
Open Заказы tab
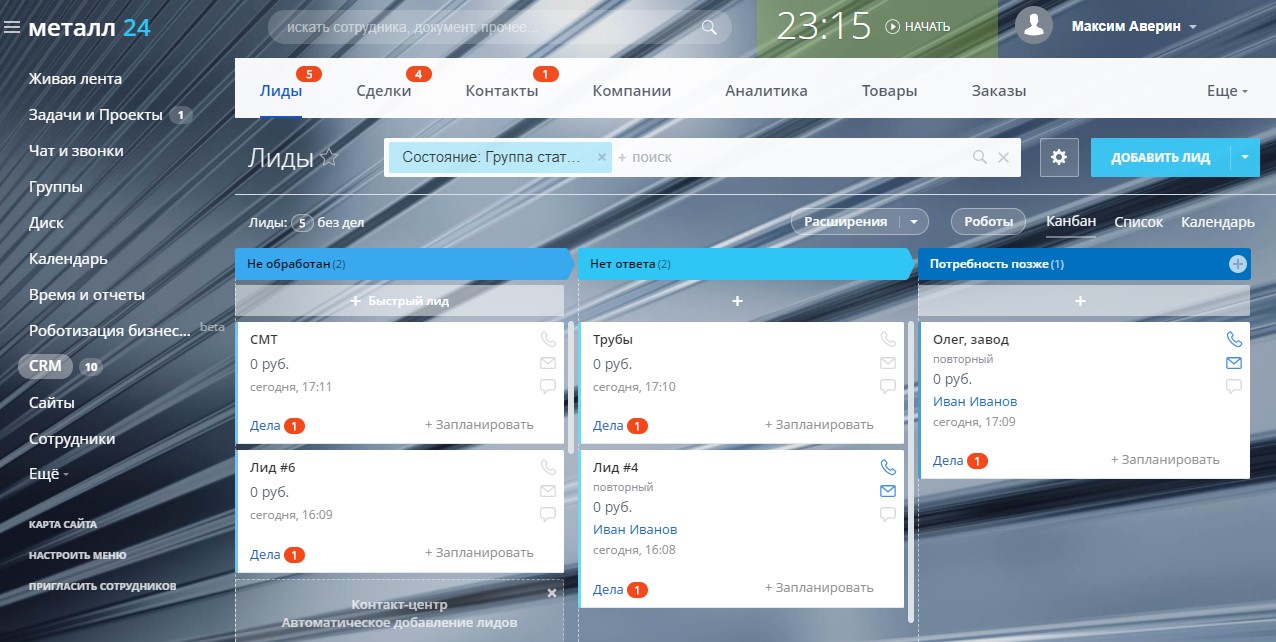pyautogui.click(x=999, y=91)
